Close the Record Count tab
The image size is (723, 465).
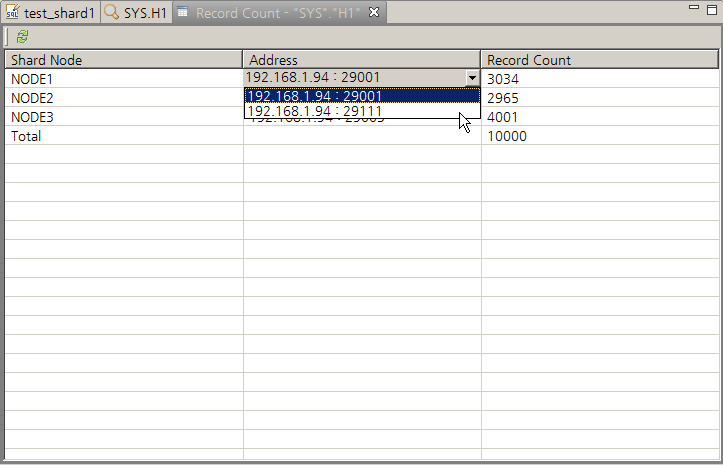pyautogui.click(x=374, y=13)
